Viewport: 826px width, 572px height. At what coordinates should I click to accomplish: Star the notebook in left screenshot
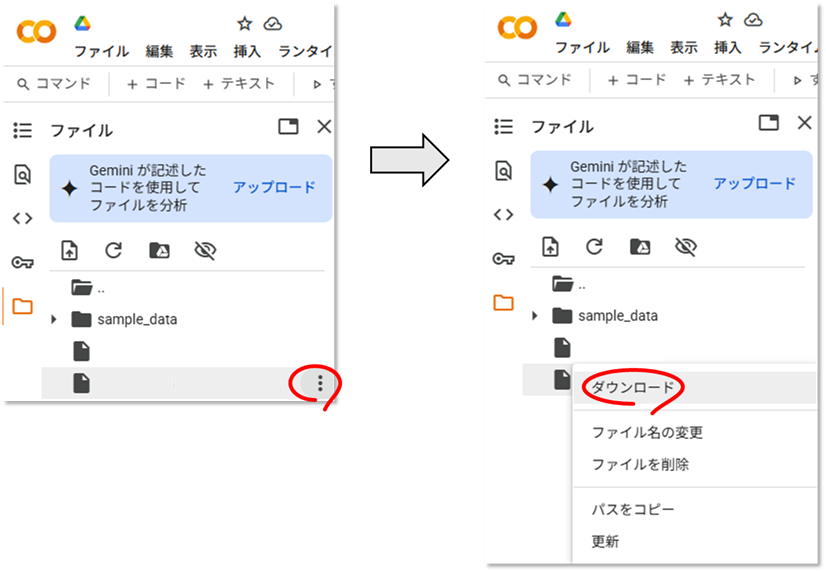[x=244, y=24]
